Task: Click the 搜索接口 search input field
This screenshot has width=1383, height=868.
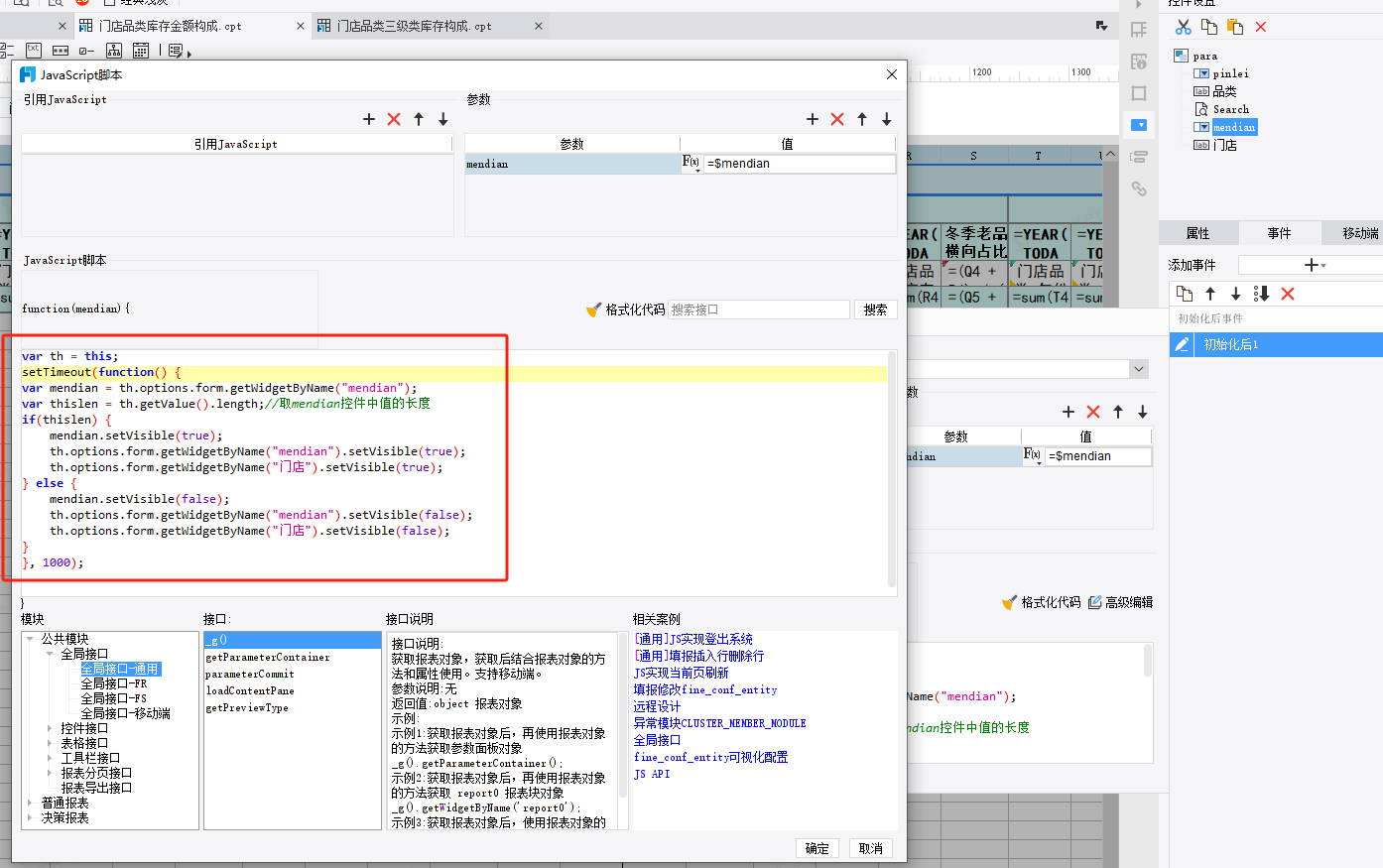Action: coord(759,310)
